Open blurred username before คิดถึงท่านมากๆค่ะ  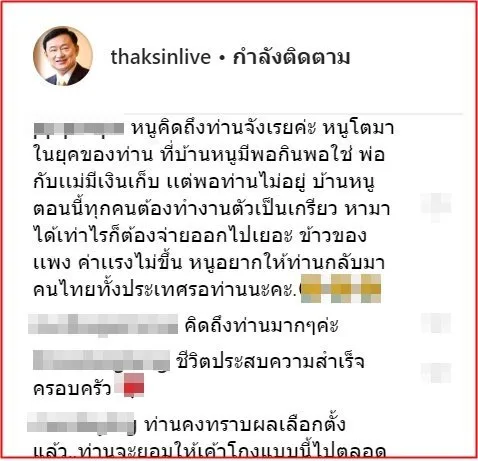tap(103, 324)
